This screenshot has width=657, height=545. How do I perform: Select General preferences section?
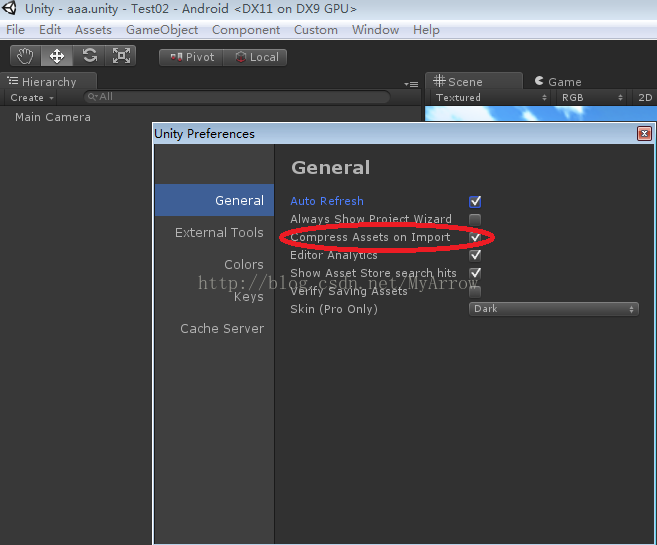point(215,200)
